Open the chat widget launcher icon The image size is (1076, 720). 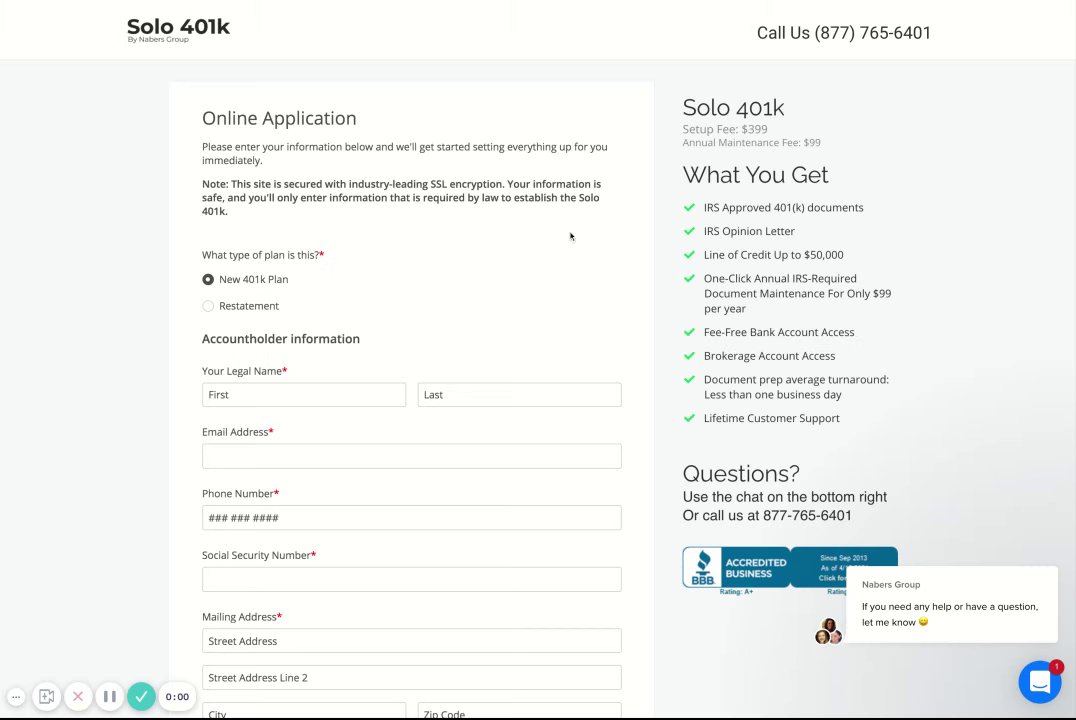click(x=1039, y=682)
